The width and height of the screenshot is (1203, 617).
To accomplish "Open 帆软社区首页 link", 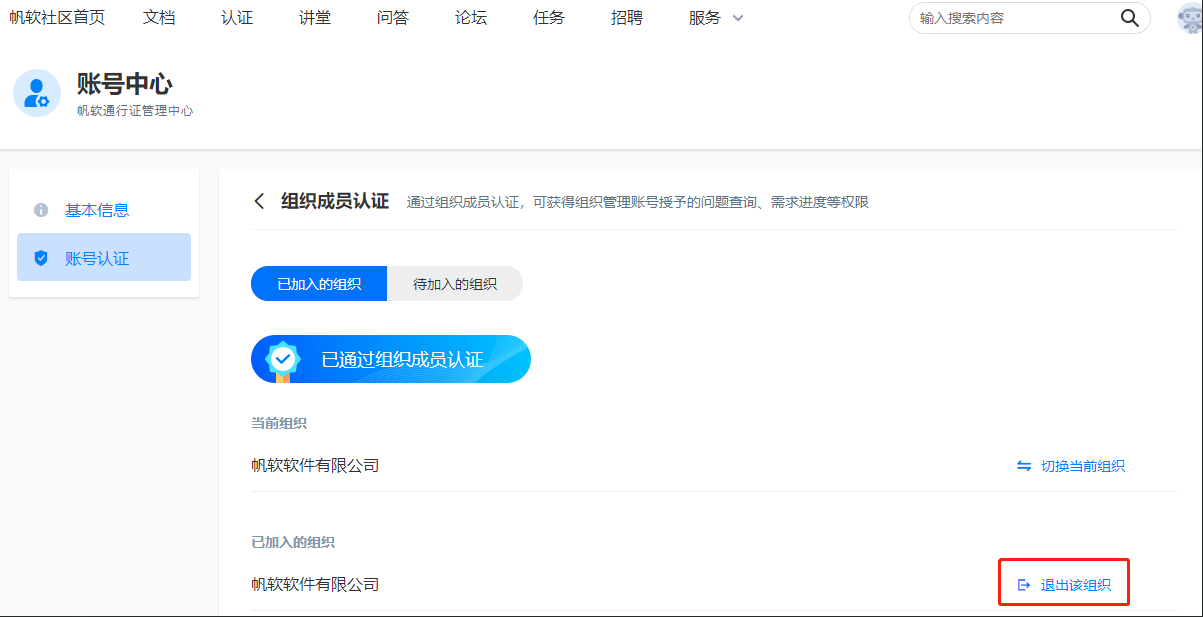I will 56,18.
